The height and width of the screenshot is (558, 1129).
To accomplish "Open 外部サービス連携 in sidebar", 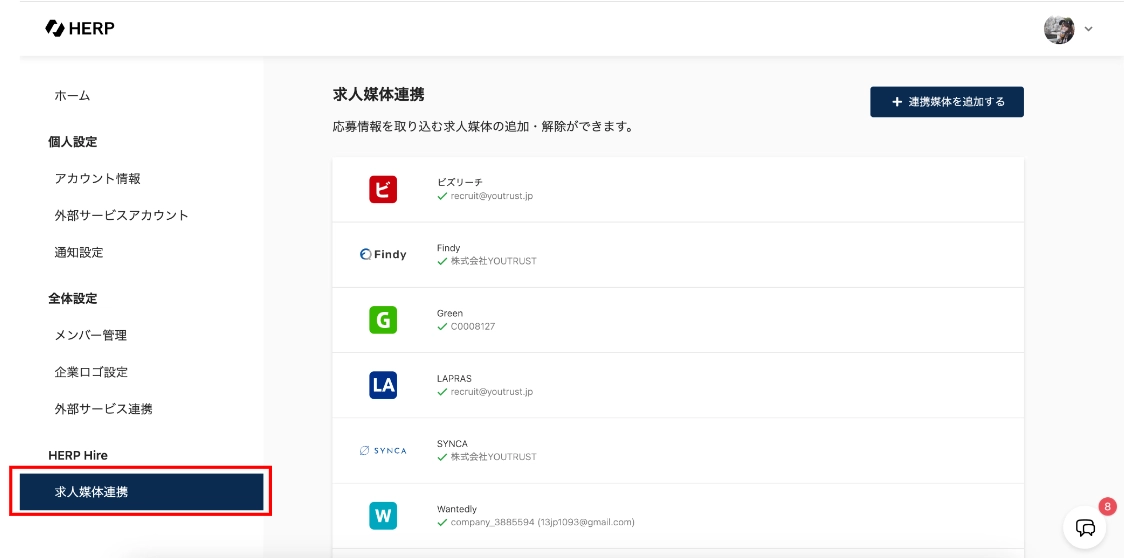I will point(104,409).
